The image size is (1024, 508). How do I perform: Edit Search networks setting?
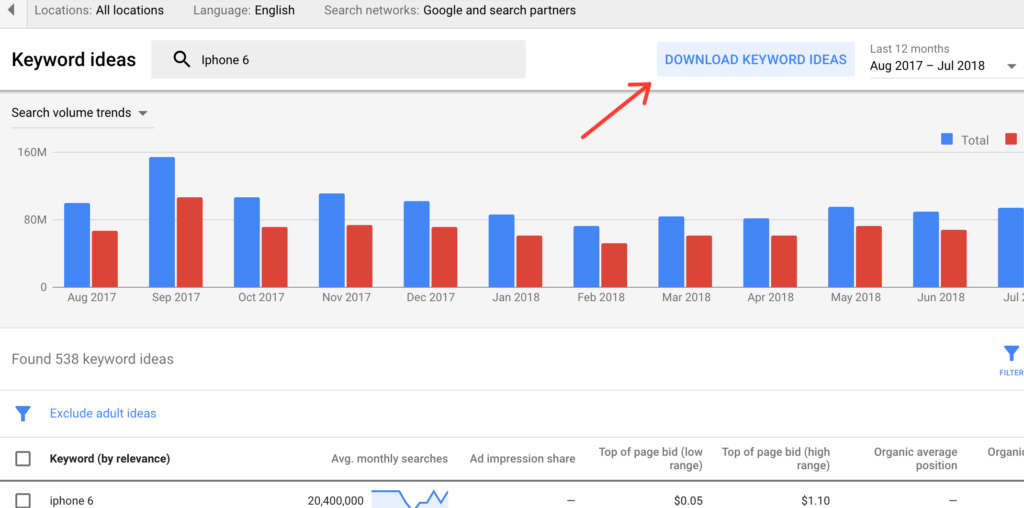(x=450, y=10)
